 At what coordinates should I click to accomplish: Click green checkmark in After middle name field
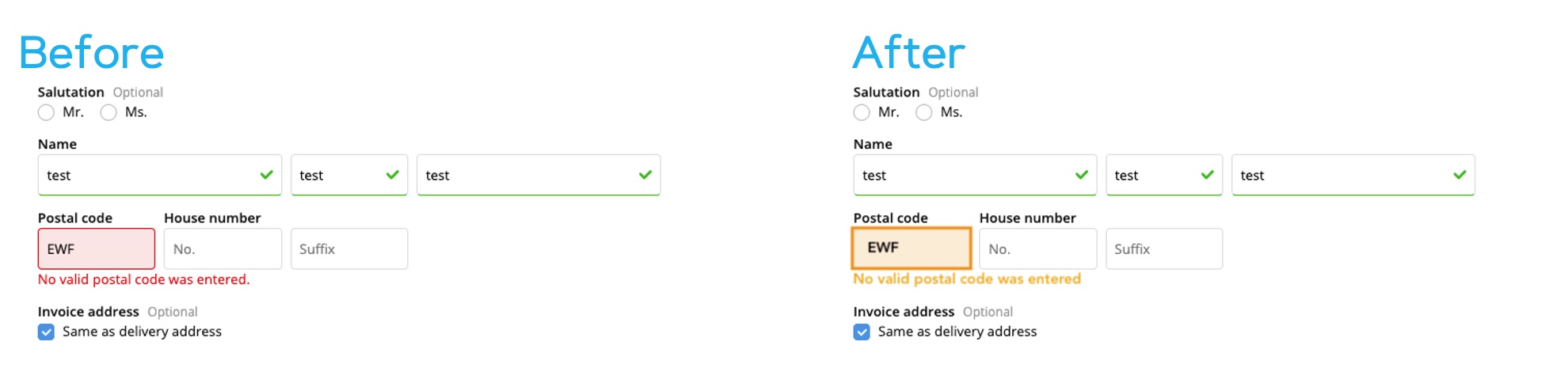click(1207, 175)
